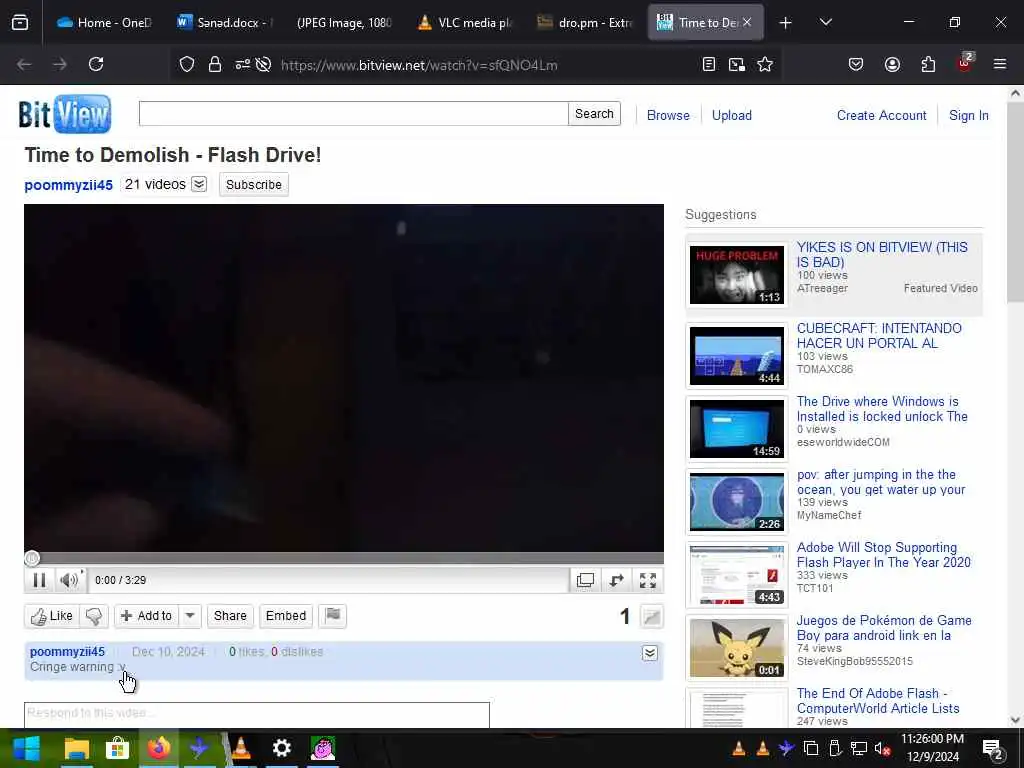Open Firefox reader view icon
This screenshot has height=768, width=1024.
click(709, 65)
